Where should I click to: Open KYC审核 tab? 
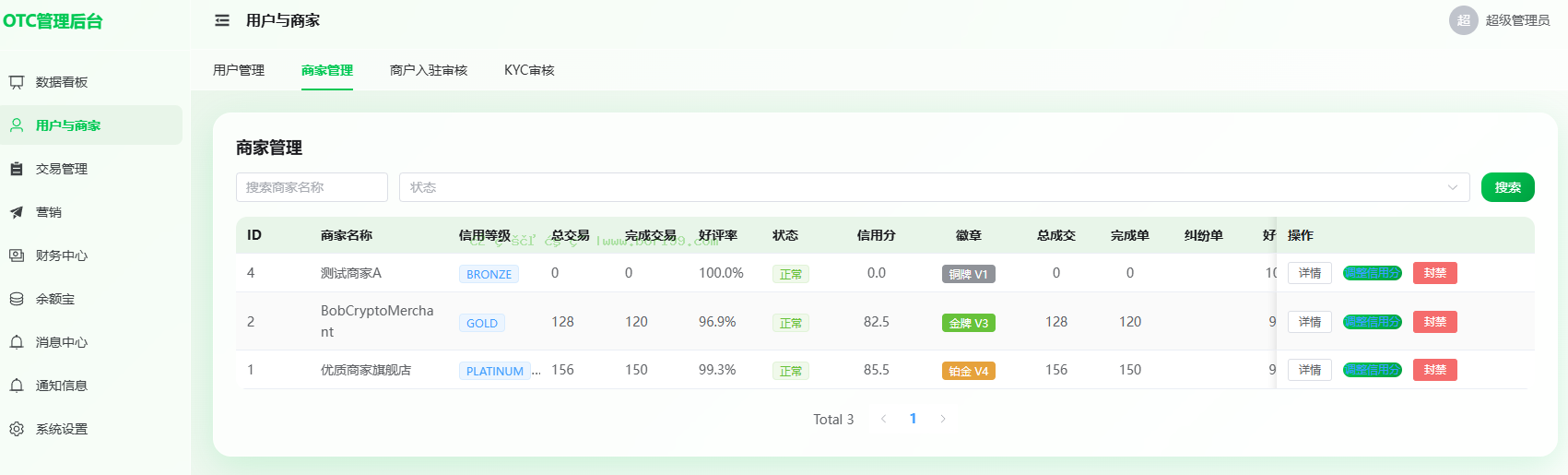pyautogui.click(x=529, y=70)
